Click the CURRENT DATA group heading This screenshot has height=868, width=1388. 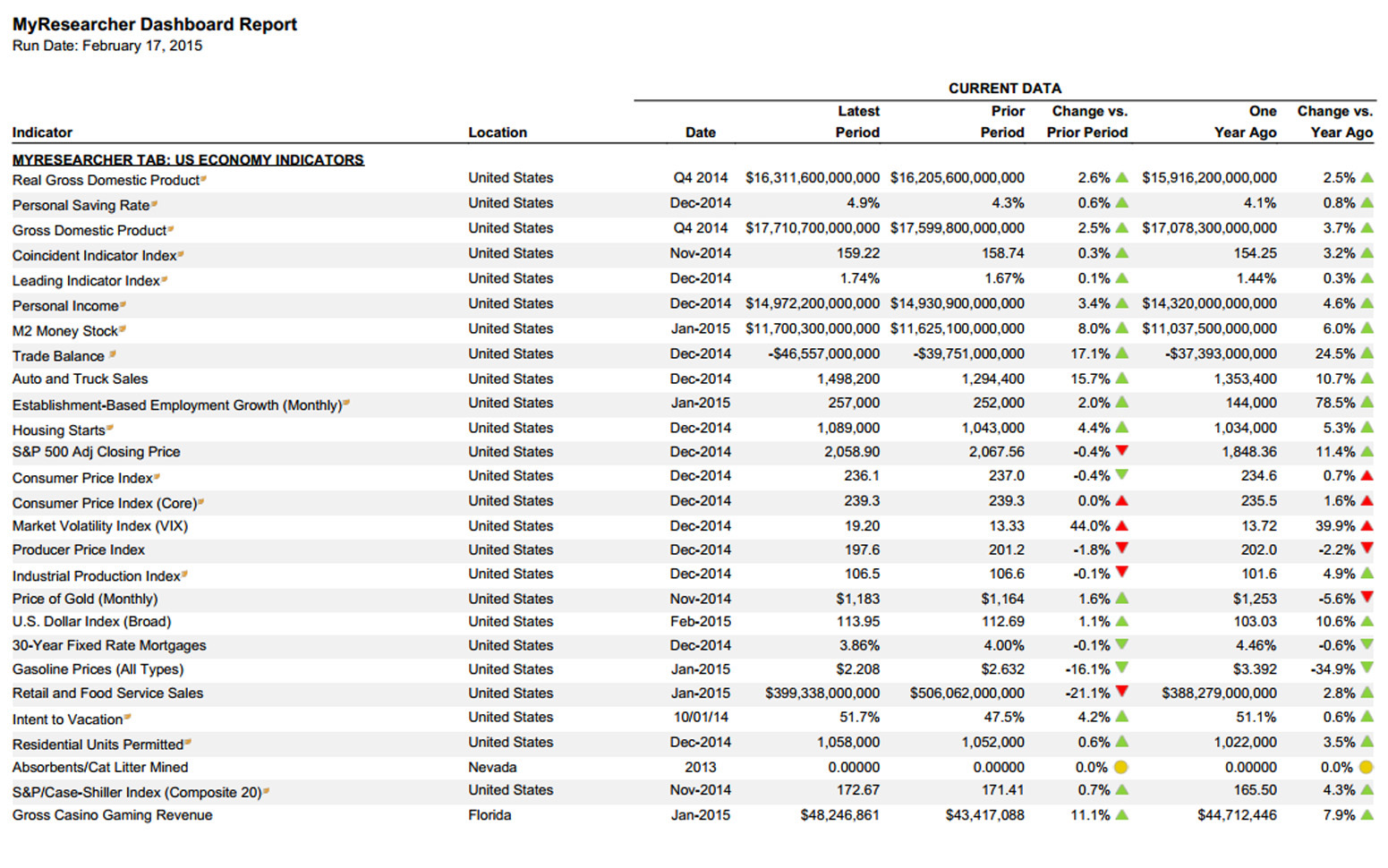[1005, 89]
